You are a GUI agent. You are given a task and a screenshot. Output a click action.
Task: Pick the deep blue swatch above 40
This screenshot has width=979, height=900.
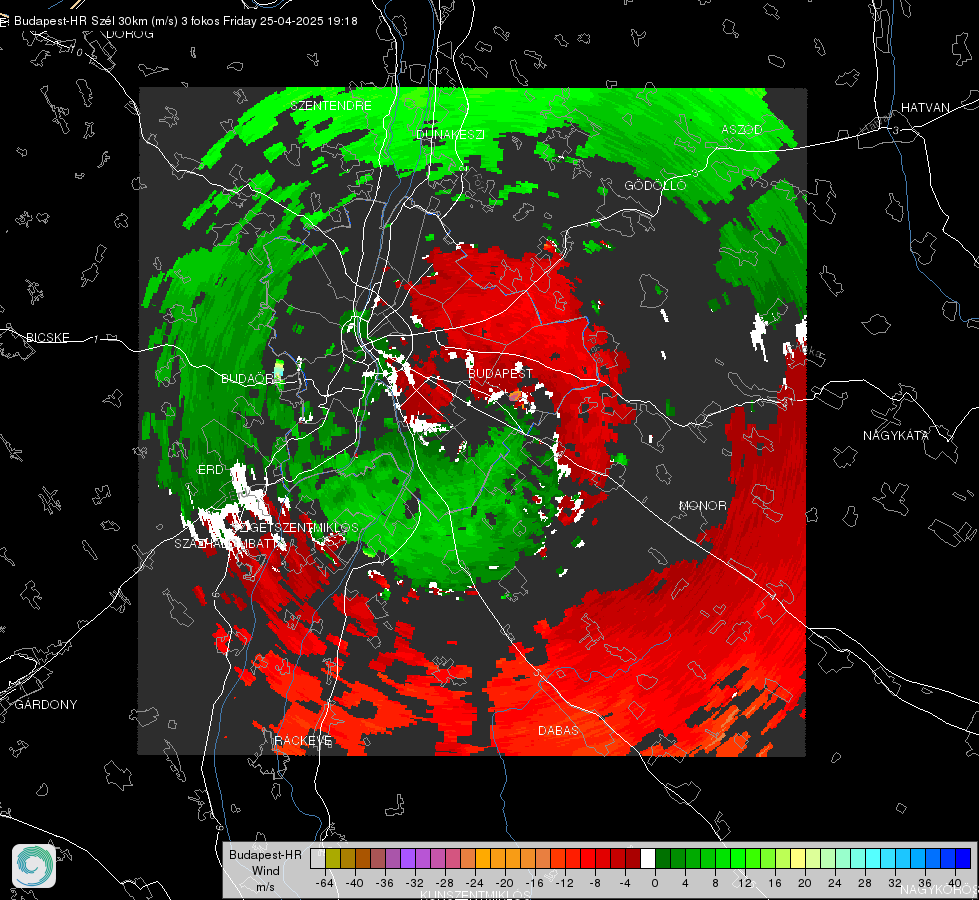963,859
